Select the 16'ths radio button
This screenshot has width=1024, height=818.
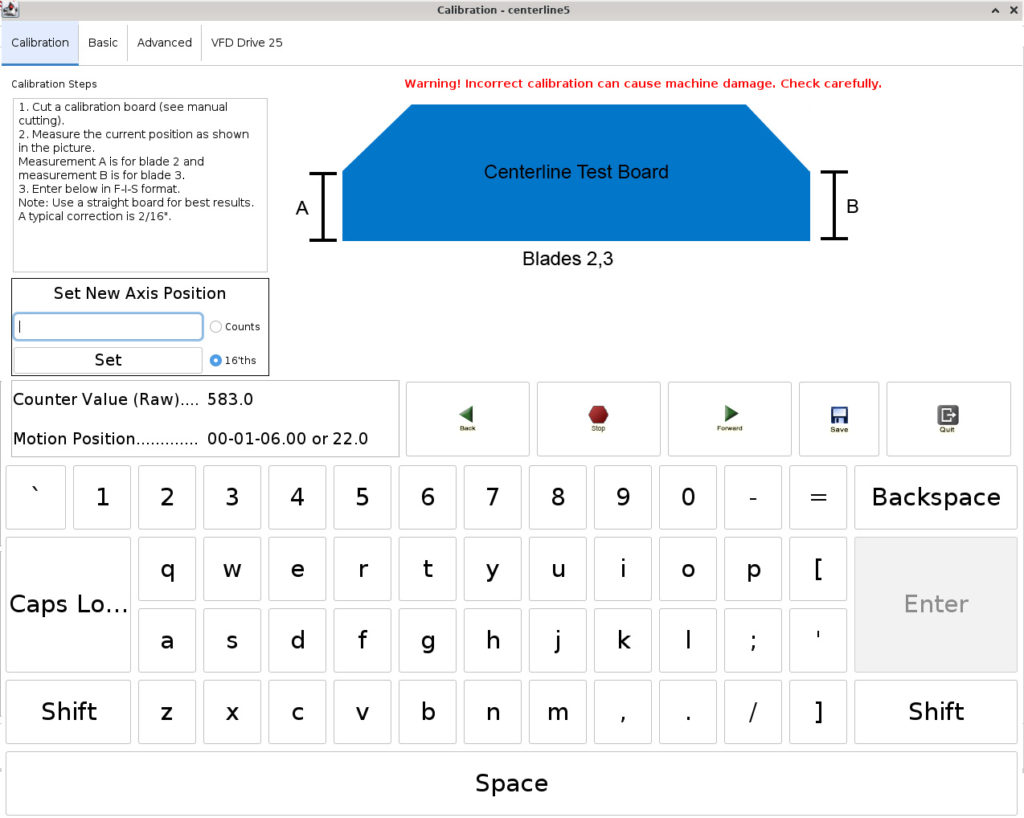(x=216, y=360)
